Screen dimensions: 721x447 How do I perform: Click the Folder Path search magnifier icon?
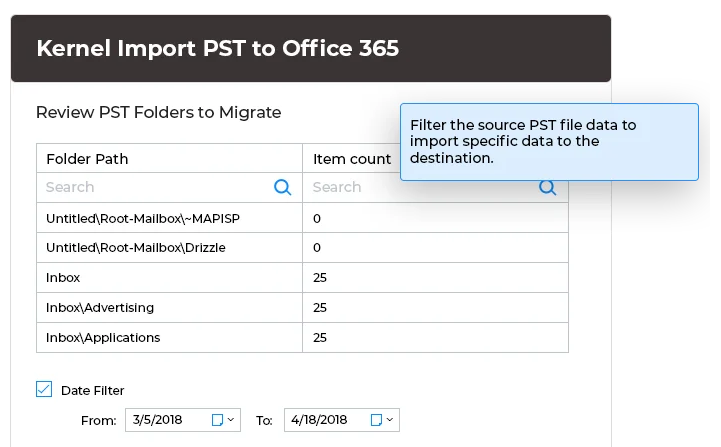(x=283, y=187)
